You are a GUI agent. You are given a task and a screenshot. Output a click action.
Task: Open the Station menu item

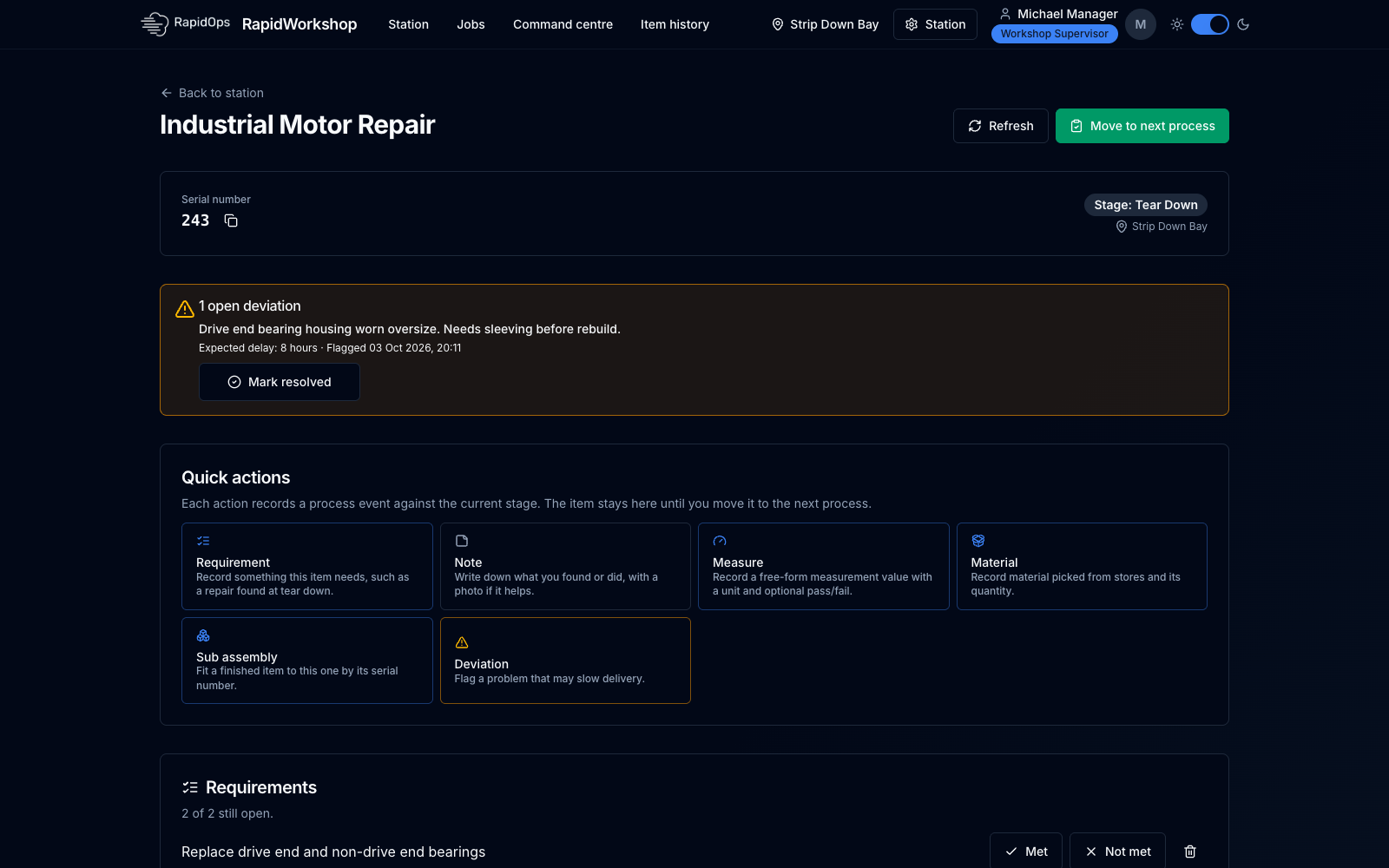click(x=408, y=24)
